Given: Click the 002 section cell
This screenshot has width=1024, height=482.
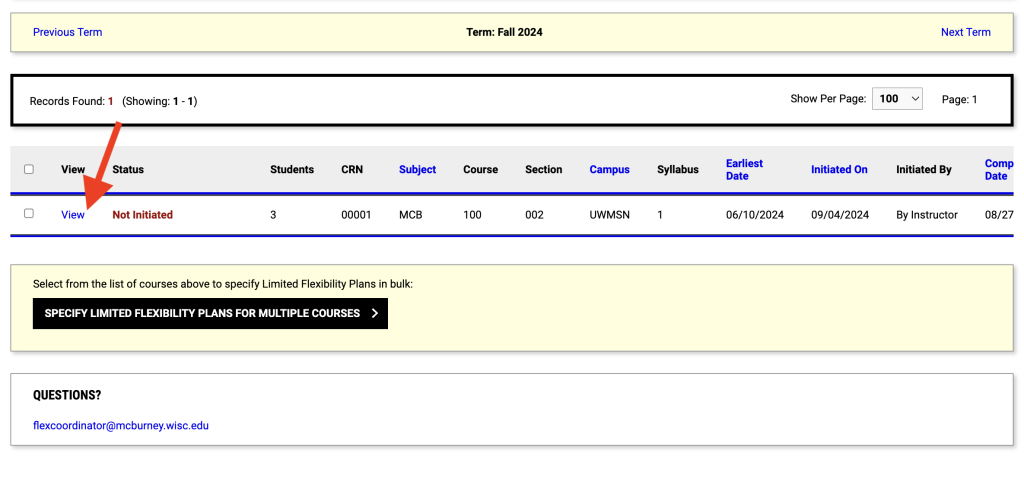Looking at the screenshot, I should point(534,214).
